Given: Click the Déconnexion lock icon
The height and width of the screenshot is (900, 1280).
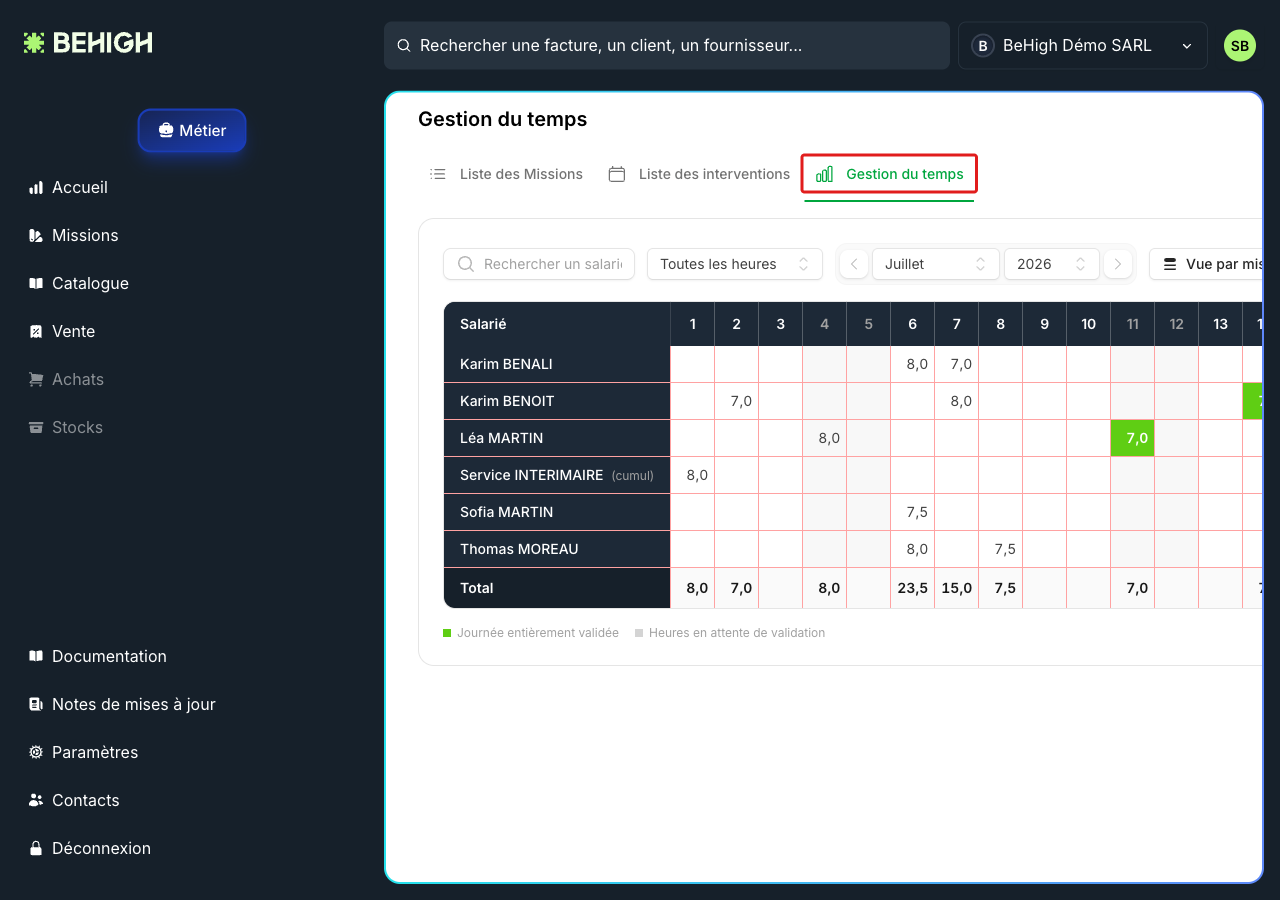Looking at the screenshot, I should pos(36,848).
